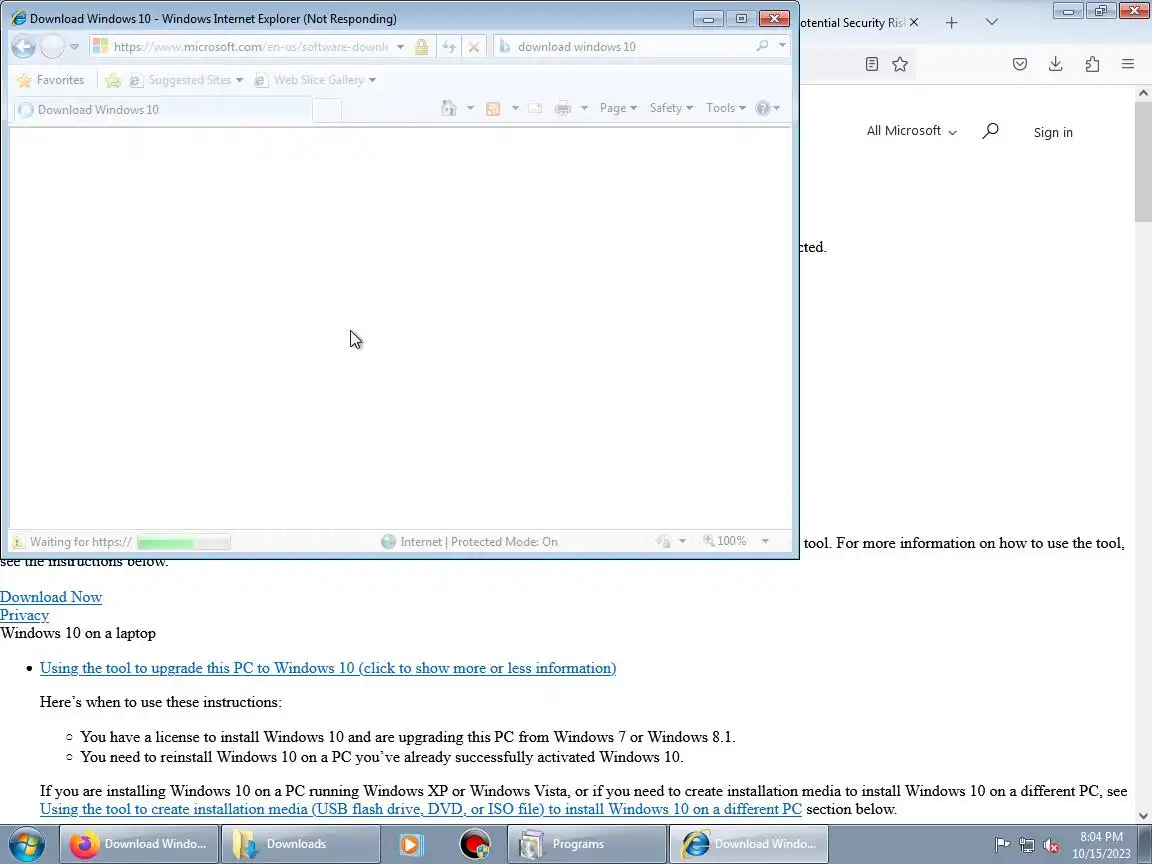
Task: Select the Download Windows 10 IE tab
Action: pyautogui.click(x=163, y=109)
